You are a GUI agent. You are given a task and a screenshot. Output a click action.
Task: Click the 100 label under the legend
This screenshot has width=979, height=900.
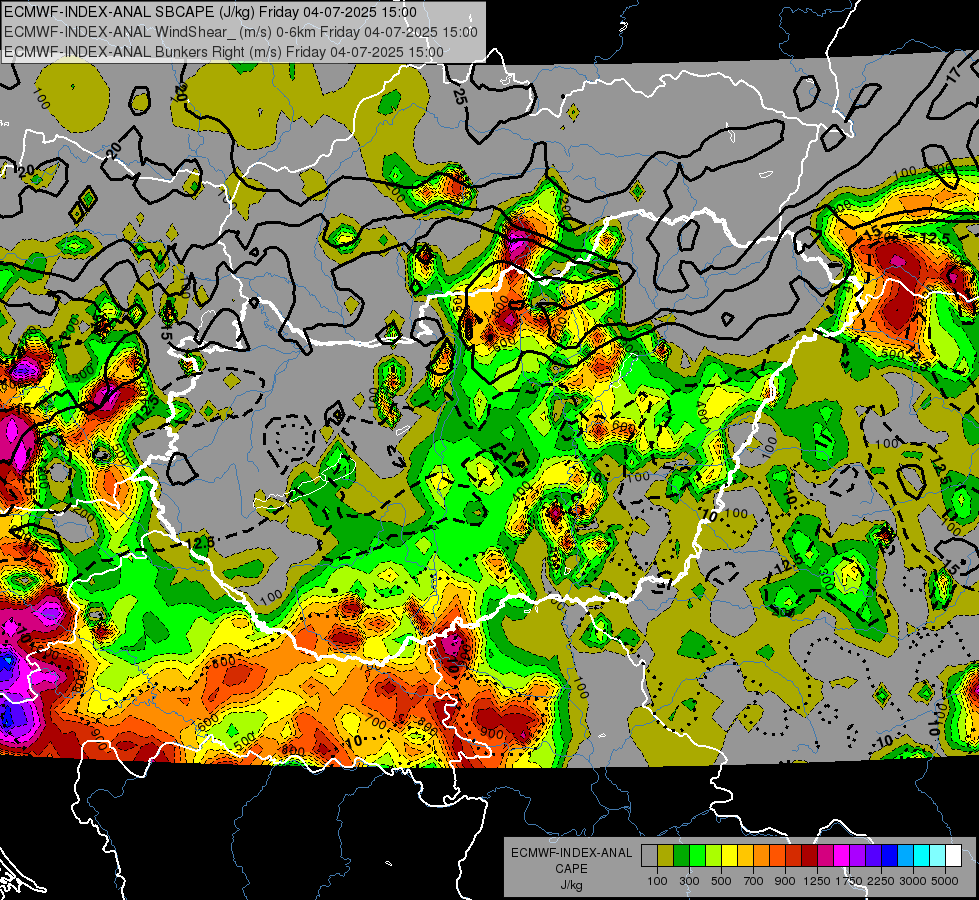(657, 881)
